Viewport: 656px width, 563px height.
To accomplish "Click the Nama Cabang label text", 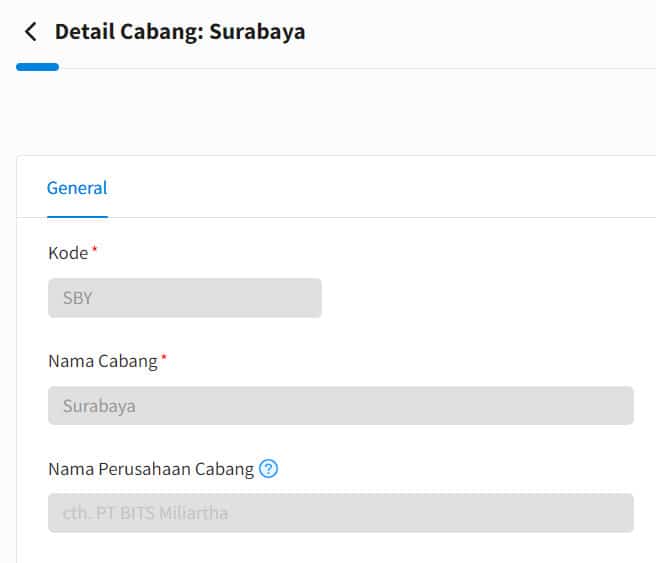I will point(103,361).
